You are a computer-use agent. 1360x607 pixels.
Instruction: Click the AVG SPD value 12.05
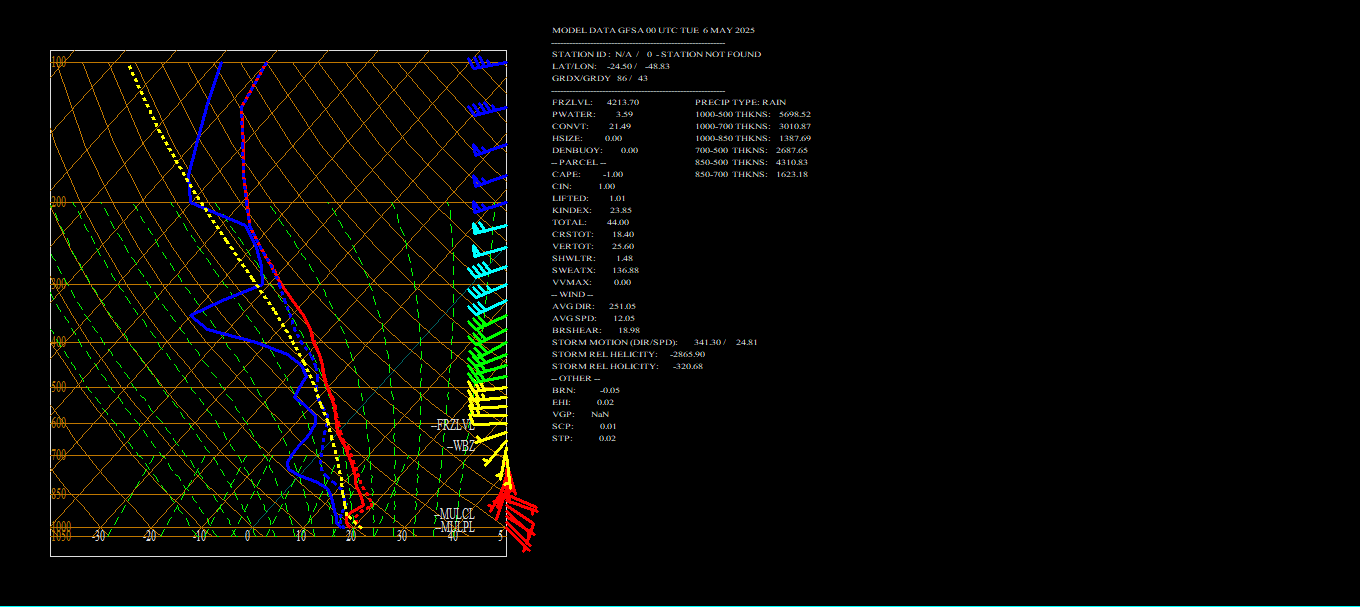623,318
